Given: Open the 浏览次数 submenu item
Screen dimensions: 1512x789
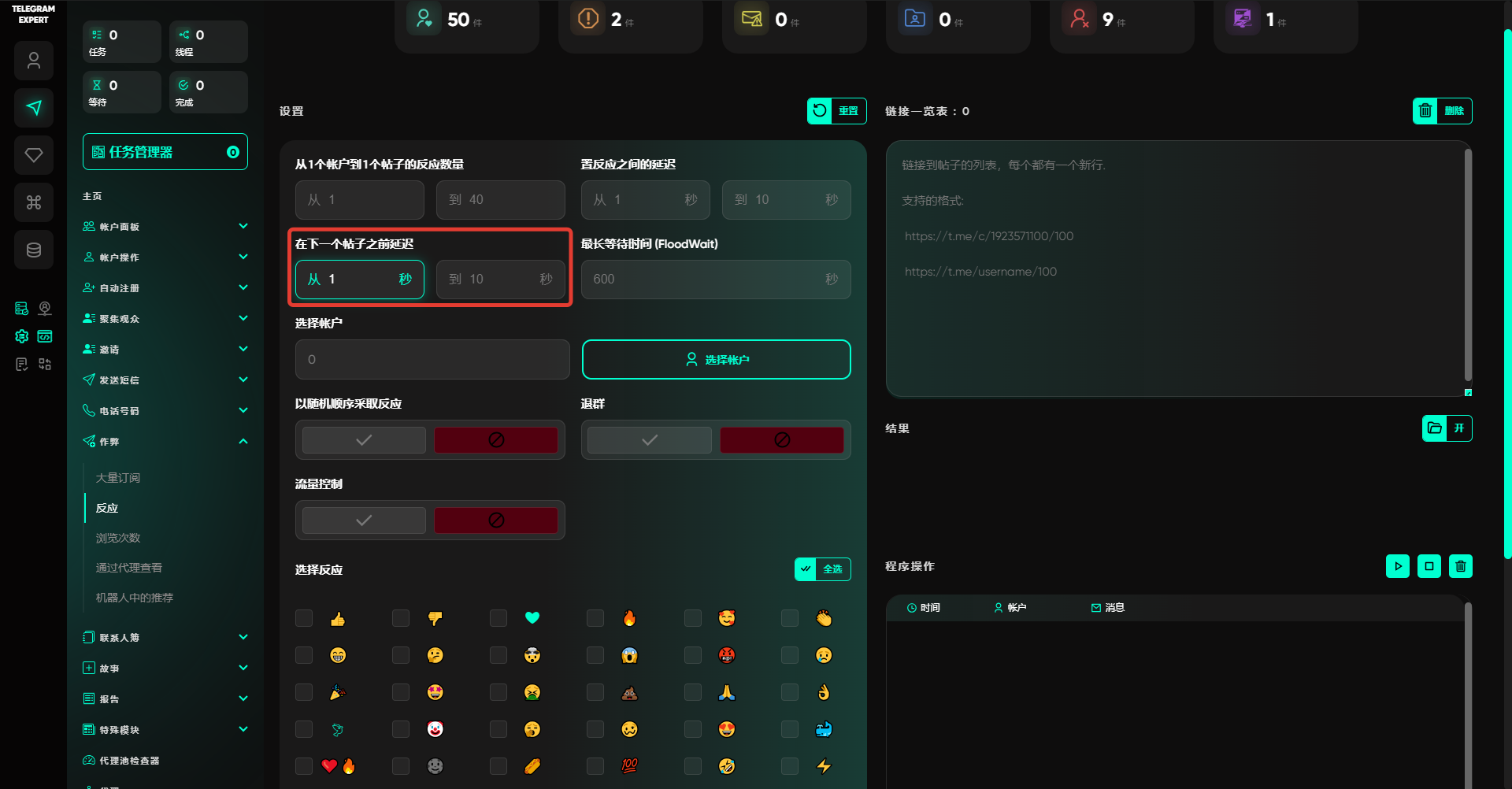Looking at the screenshot, I should pos(118,538).
